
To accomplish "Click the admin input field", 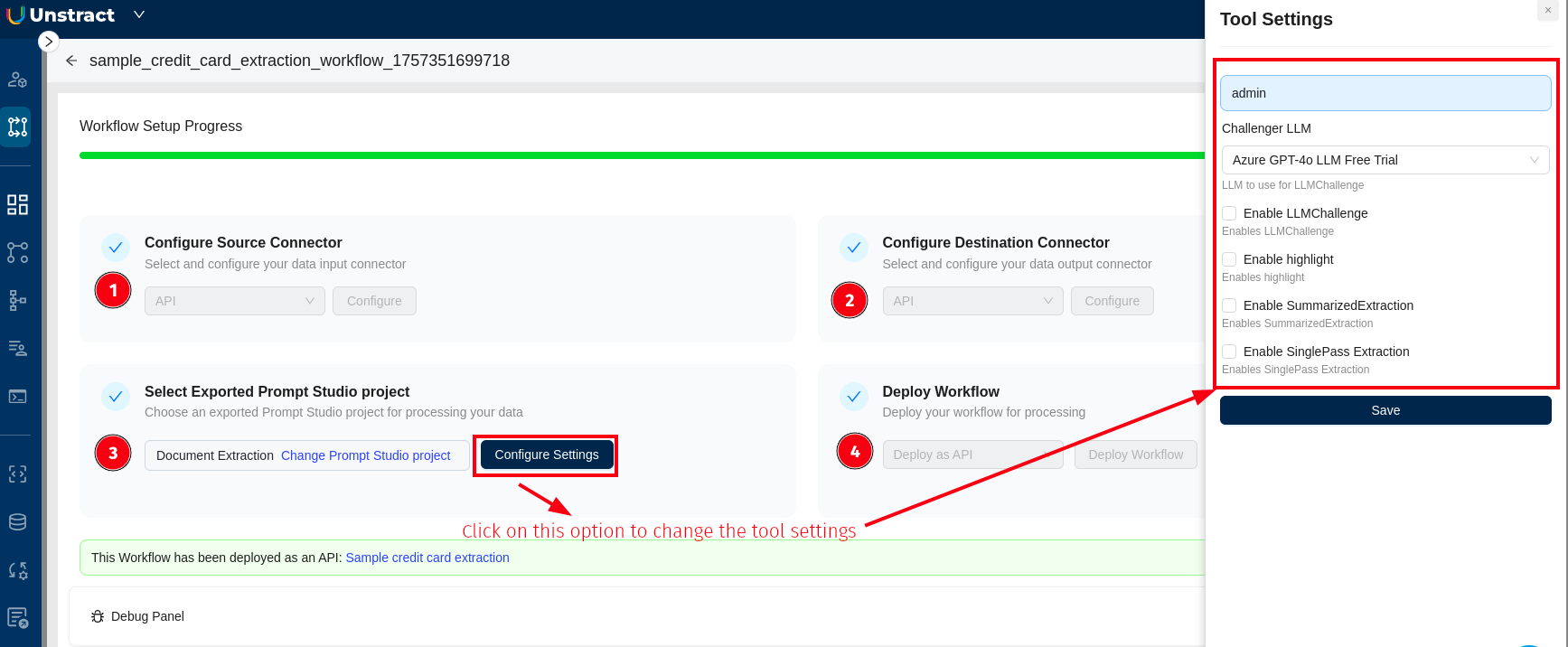I will point(1385,93).
